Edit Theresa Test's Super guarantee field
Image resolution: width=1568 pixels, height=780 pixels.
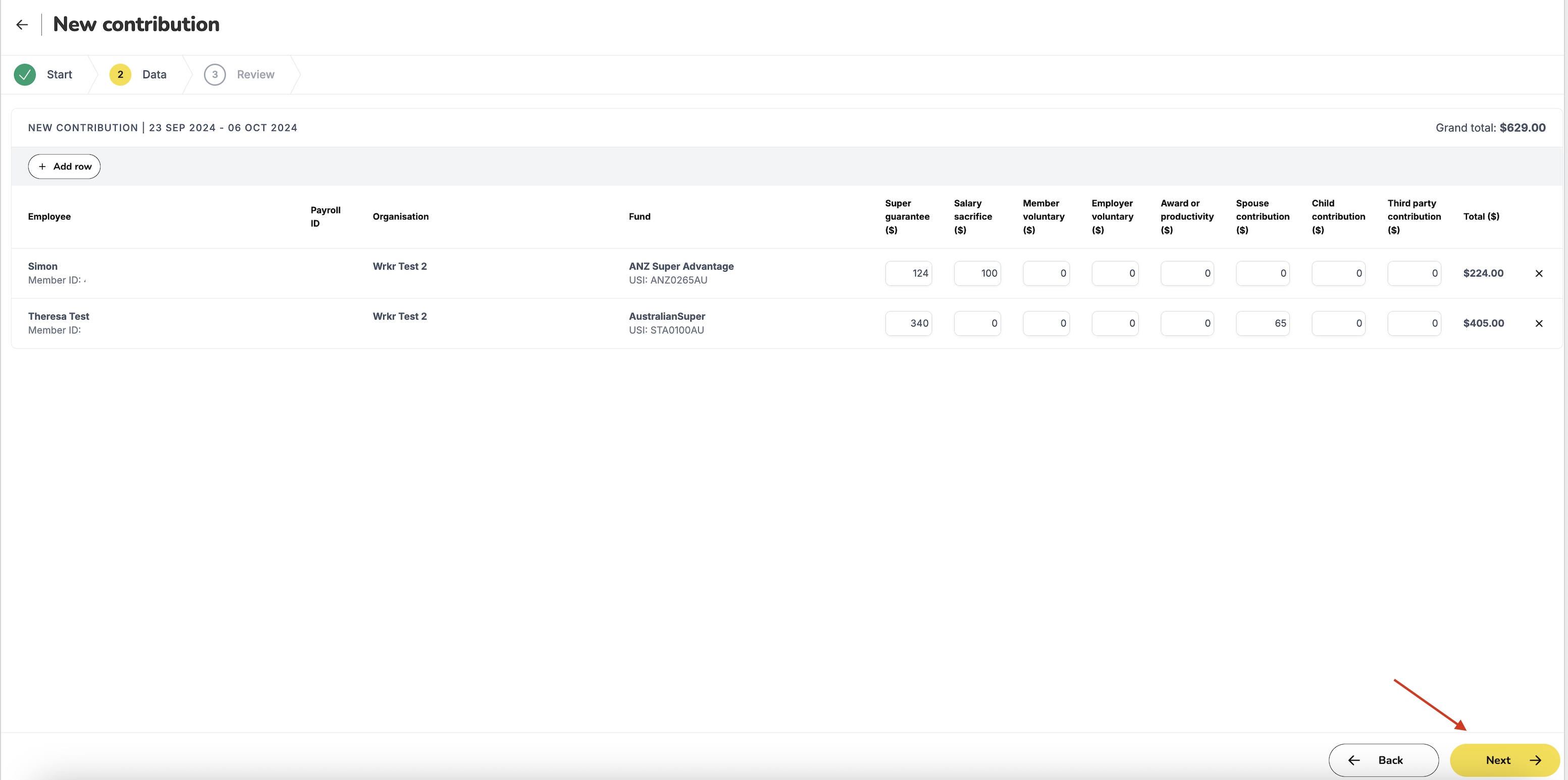click(x=908, y=323)
